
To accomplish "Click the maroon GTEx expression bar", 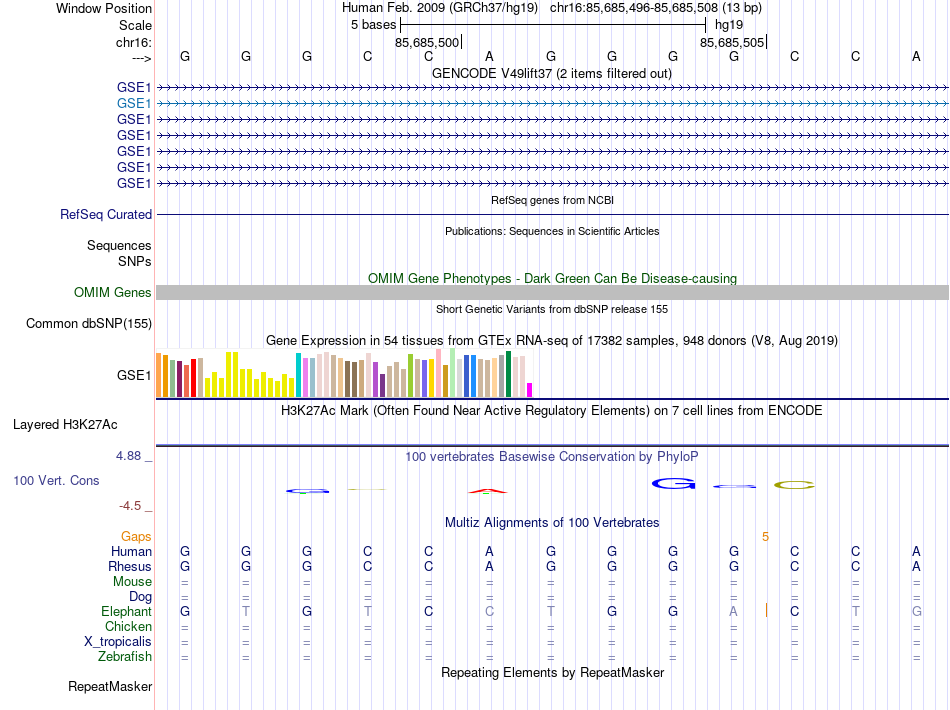I will coord(179,379).
